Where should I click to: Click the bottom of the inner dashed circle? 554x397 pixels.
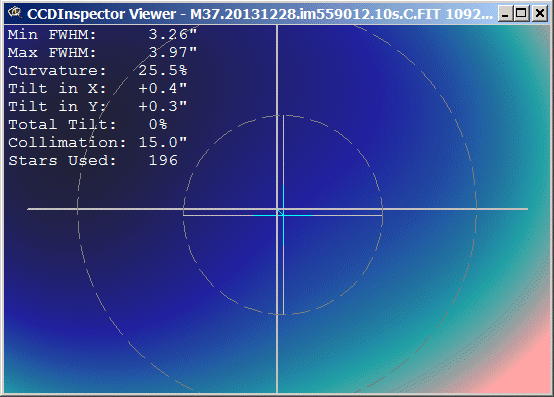tap(283, 314)
